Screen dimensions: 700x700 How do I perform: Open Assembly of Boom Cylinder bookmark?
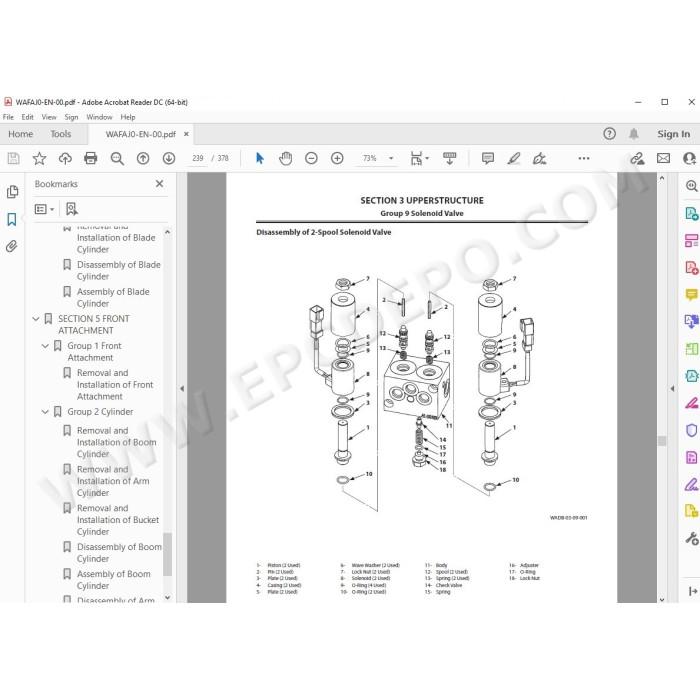114,579
